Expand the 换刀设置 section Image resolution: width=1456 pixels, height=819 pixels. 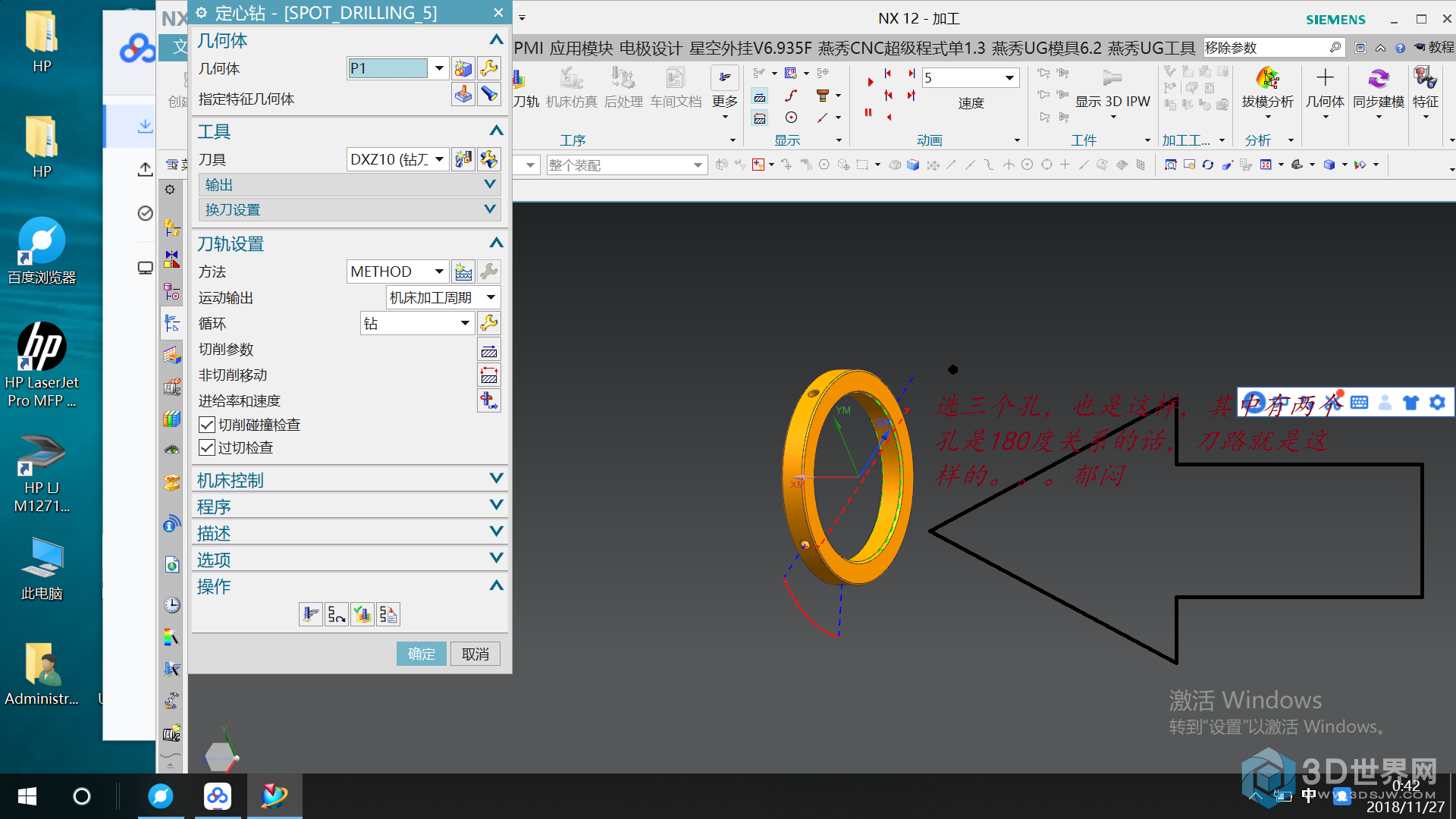coord(350,209)
